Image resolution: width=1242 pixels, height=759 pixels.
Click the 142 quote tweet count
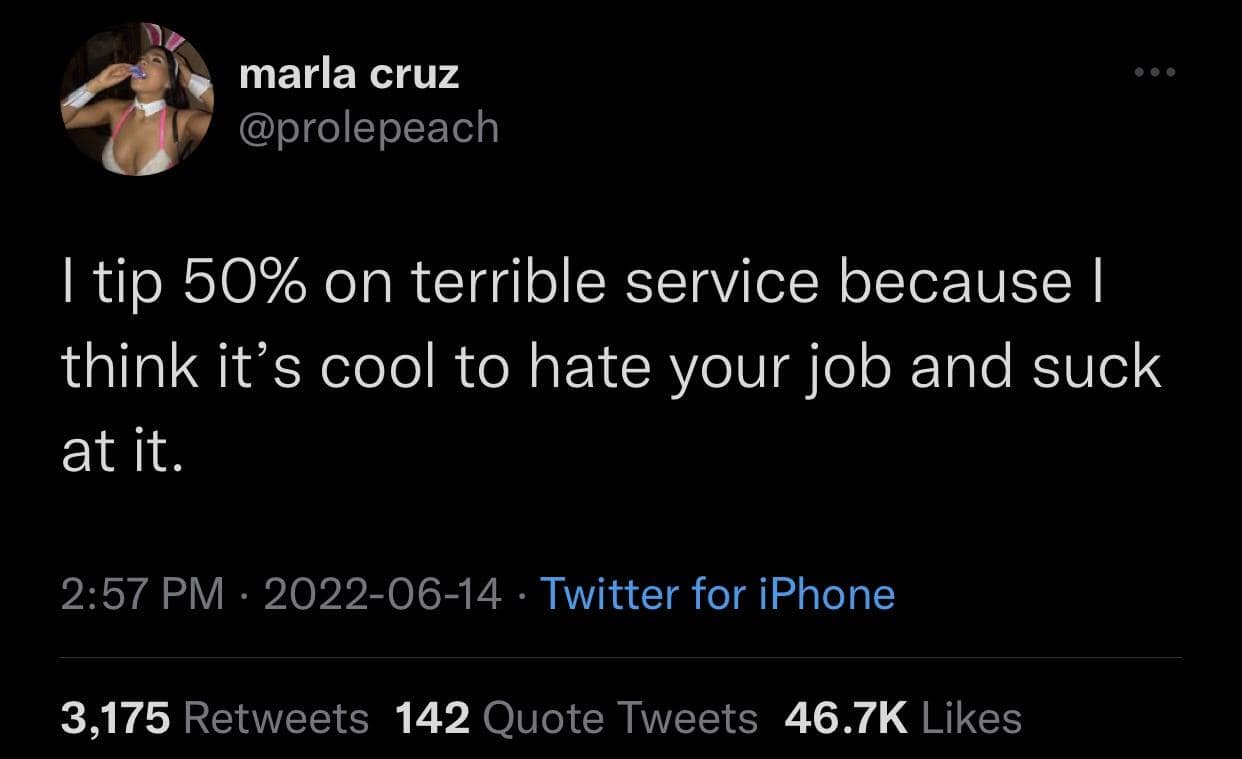(x=432, y=717)
